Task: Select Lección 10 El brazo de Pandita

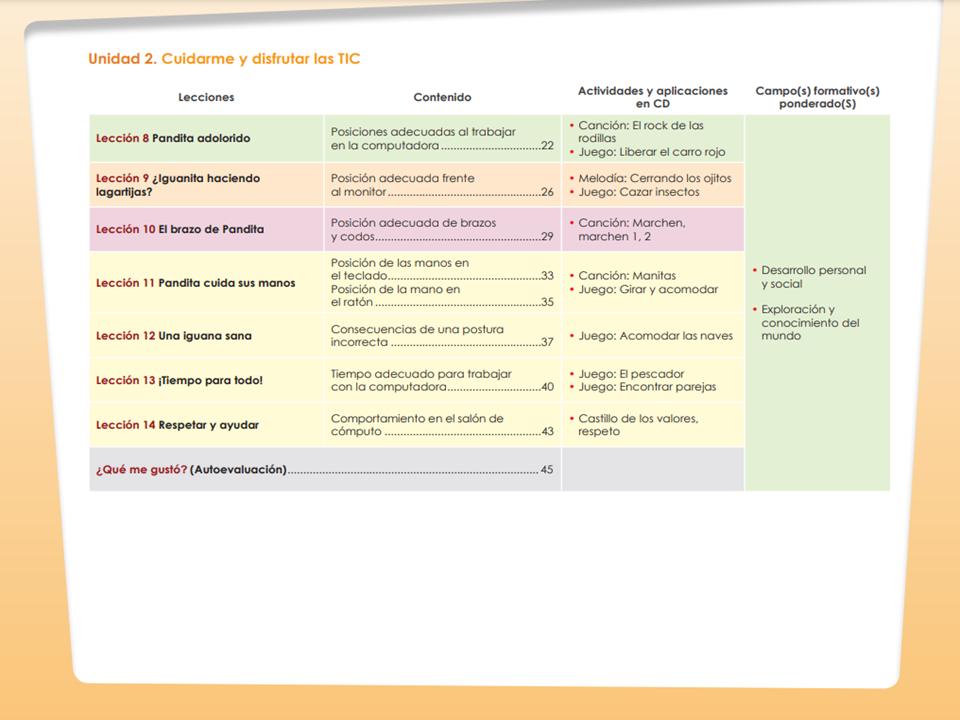Action: pyautogui.click(x=180, y=229)
